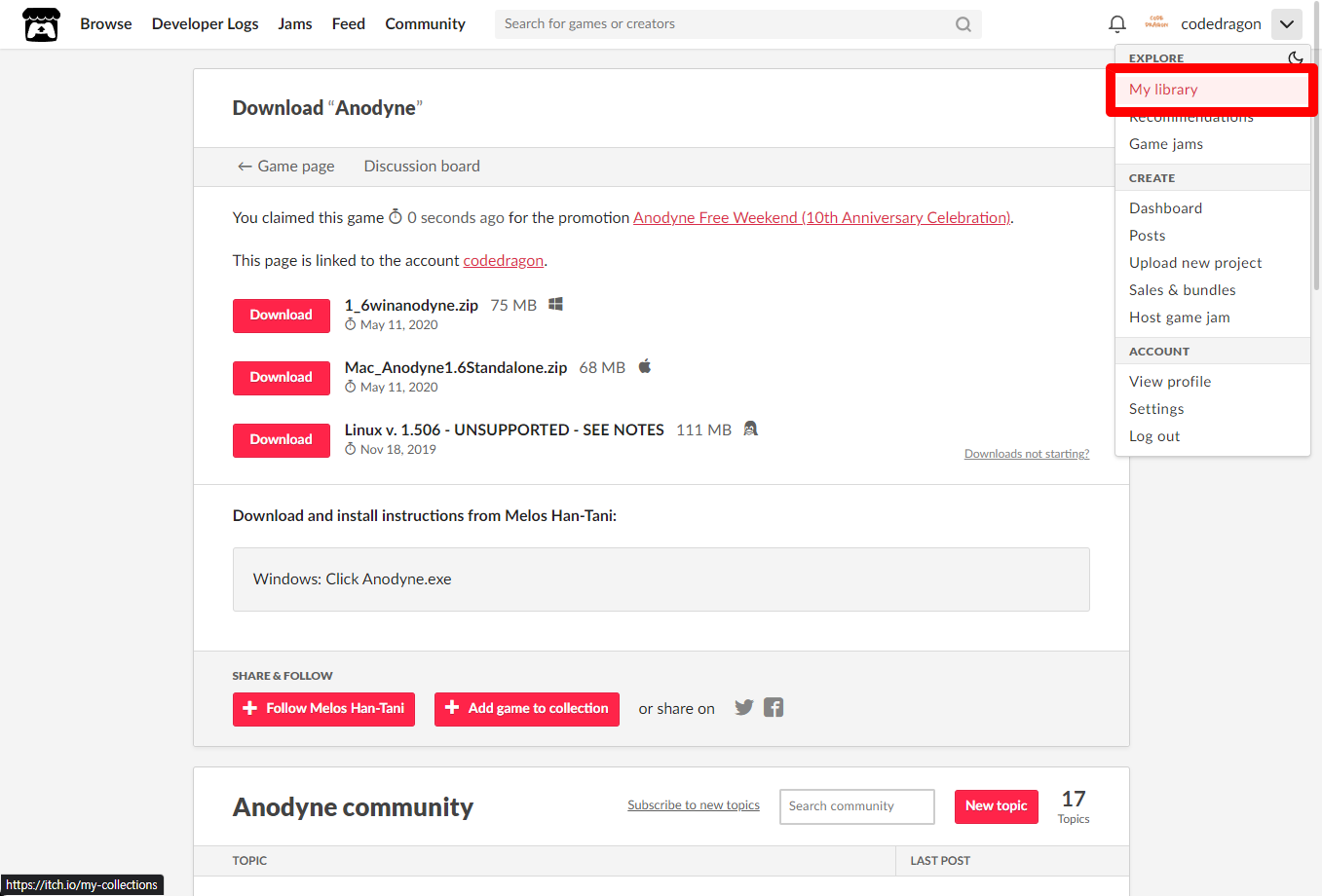The image size is (1322, 896).
Task: Open Downloads not starting? help link
Action: pyautogui.click(x=1027, y=454)
